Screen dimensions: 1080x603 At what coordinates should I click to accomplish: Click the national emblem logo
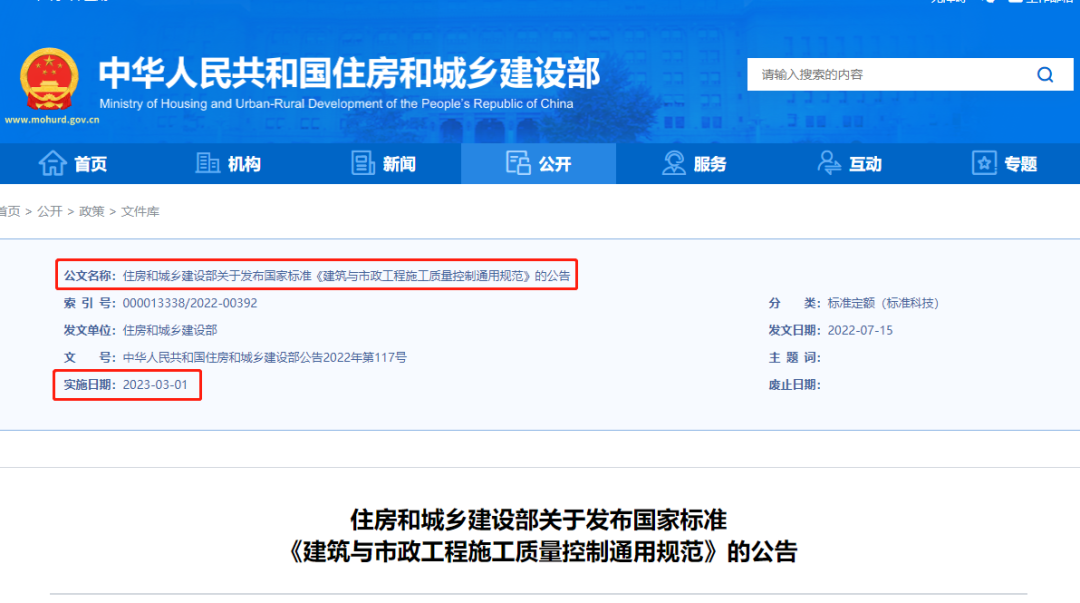[49, 79]
